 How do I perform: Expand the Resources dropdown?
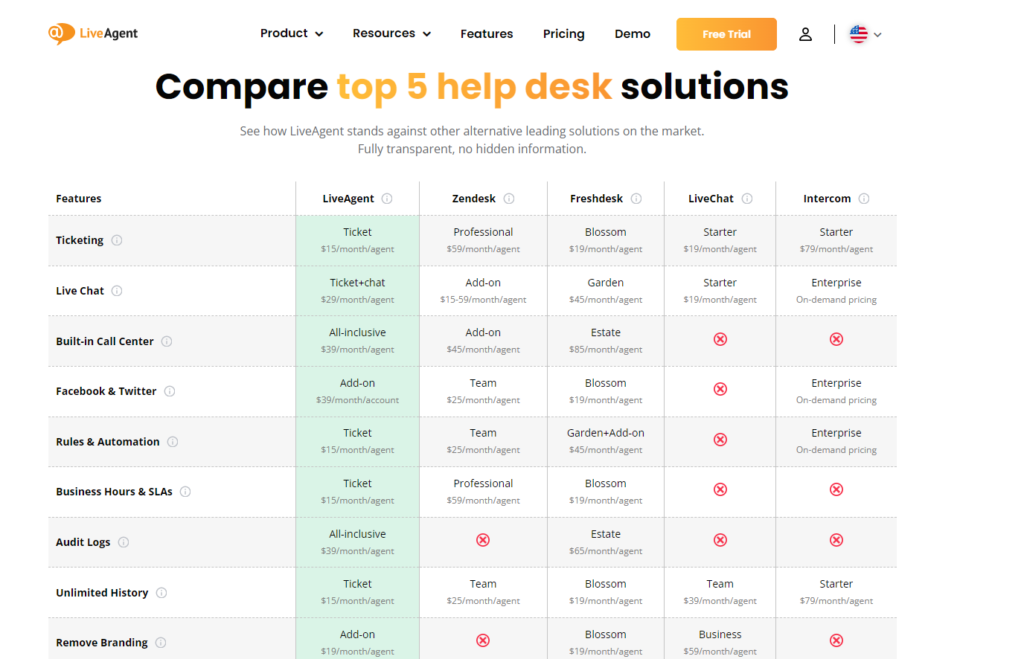(x=391, y=33)
